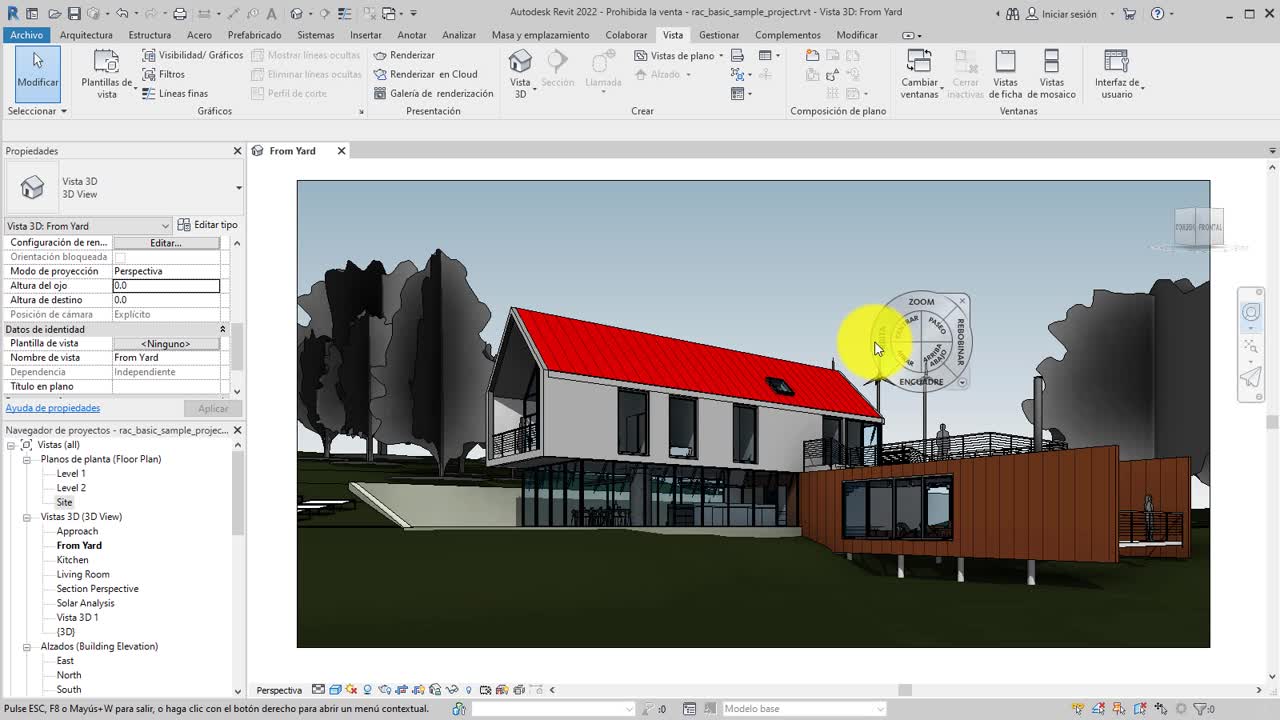Click ENCUADRE wedge on steering wheel
This screenshot has height=720, width=1280.
point(921,382)
